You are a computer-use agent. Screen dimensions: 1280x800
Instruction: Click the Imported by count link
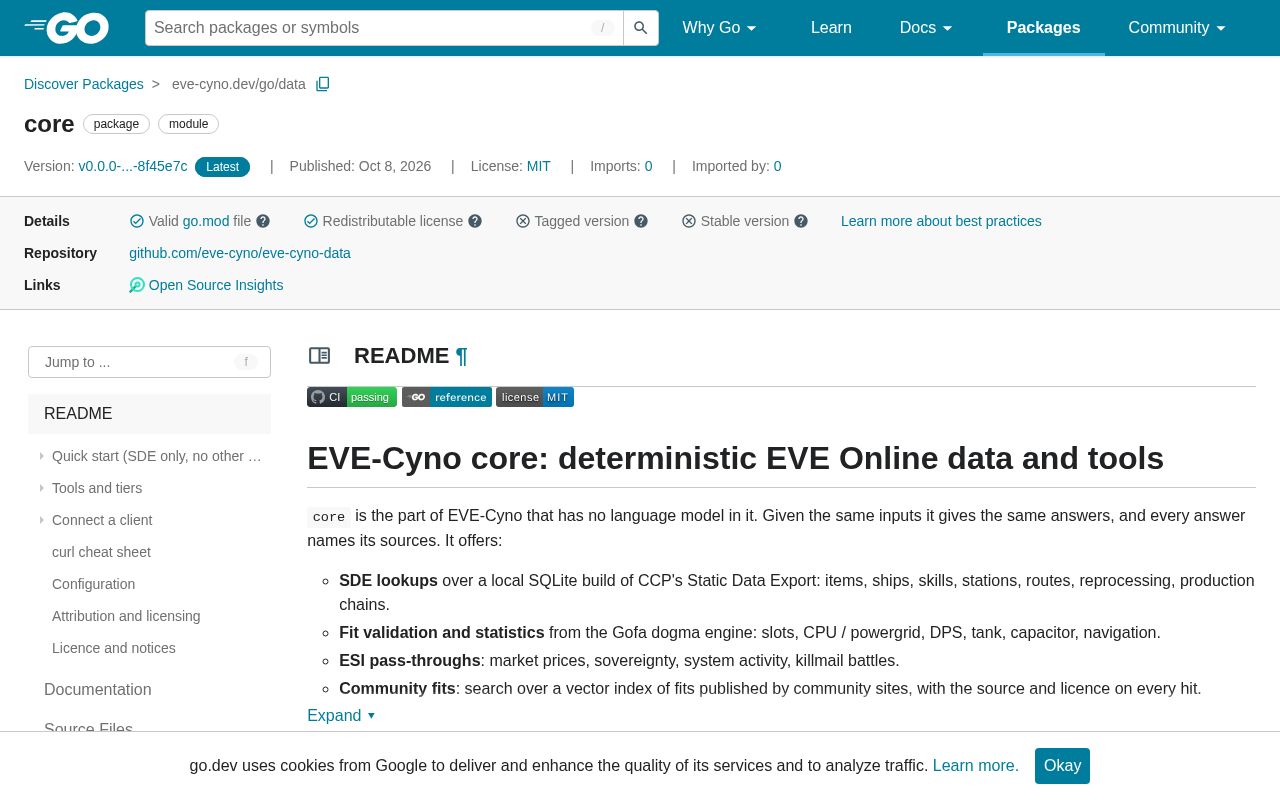click(778, 166)
